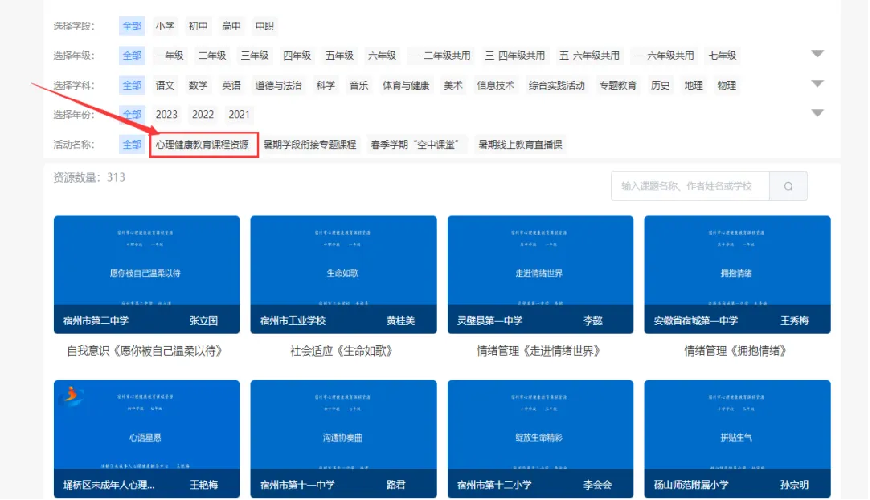Filter by subject 科学
Screen dimensions: 870x500
(x=326, y=85)
